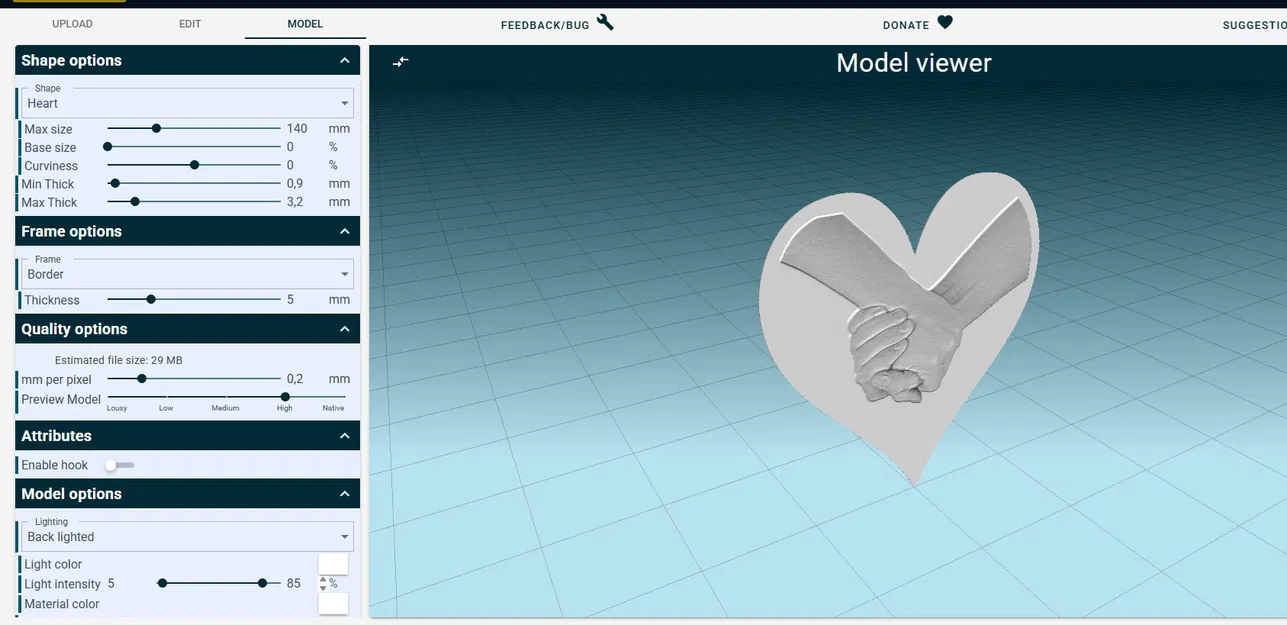Click the Light intensity up stepper arrow
The width and height of the screenshot is (1287, 625).
click(x=321, y=578)
